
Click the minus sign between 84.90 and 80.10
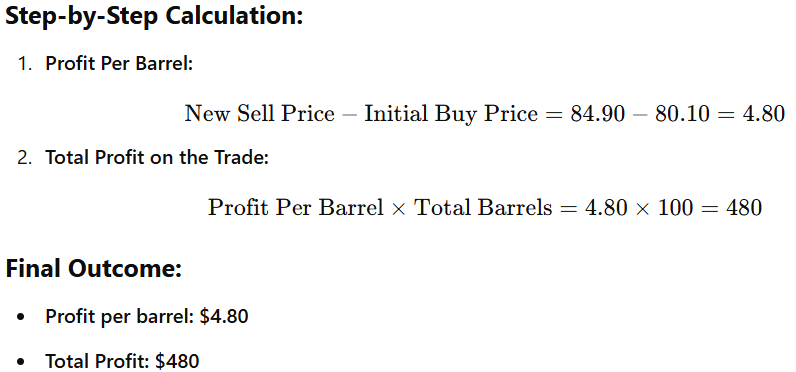640,115
